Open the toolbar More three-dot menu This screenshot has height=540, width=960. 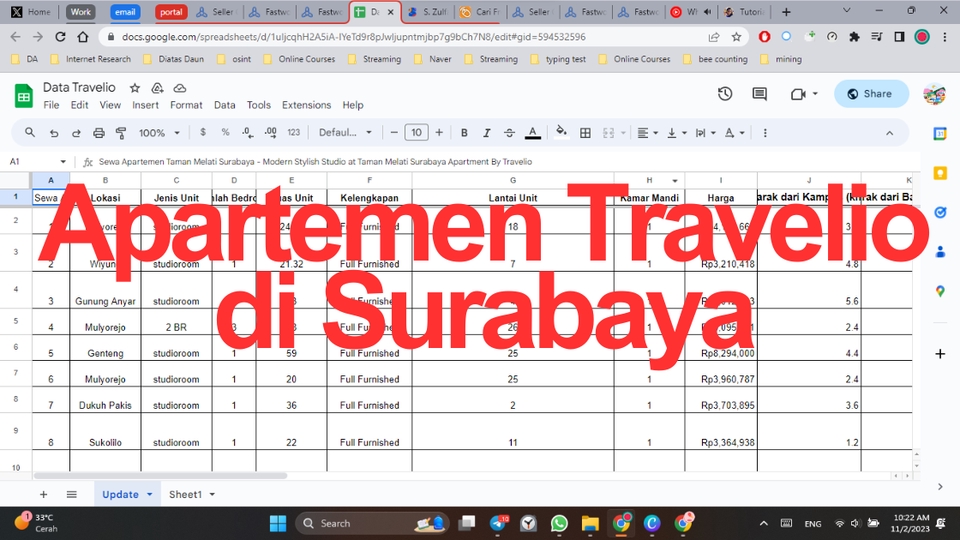(765, 133)
